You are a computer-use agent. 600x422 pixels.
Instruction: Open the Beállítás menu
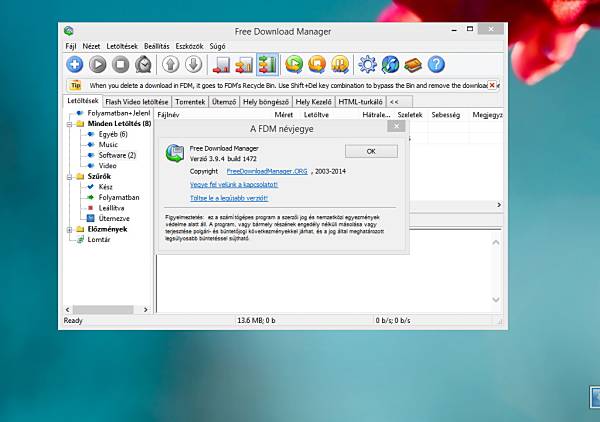coord(157,46)
